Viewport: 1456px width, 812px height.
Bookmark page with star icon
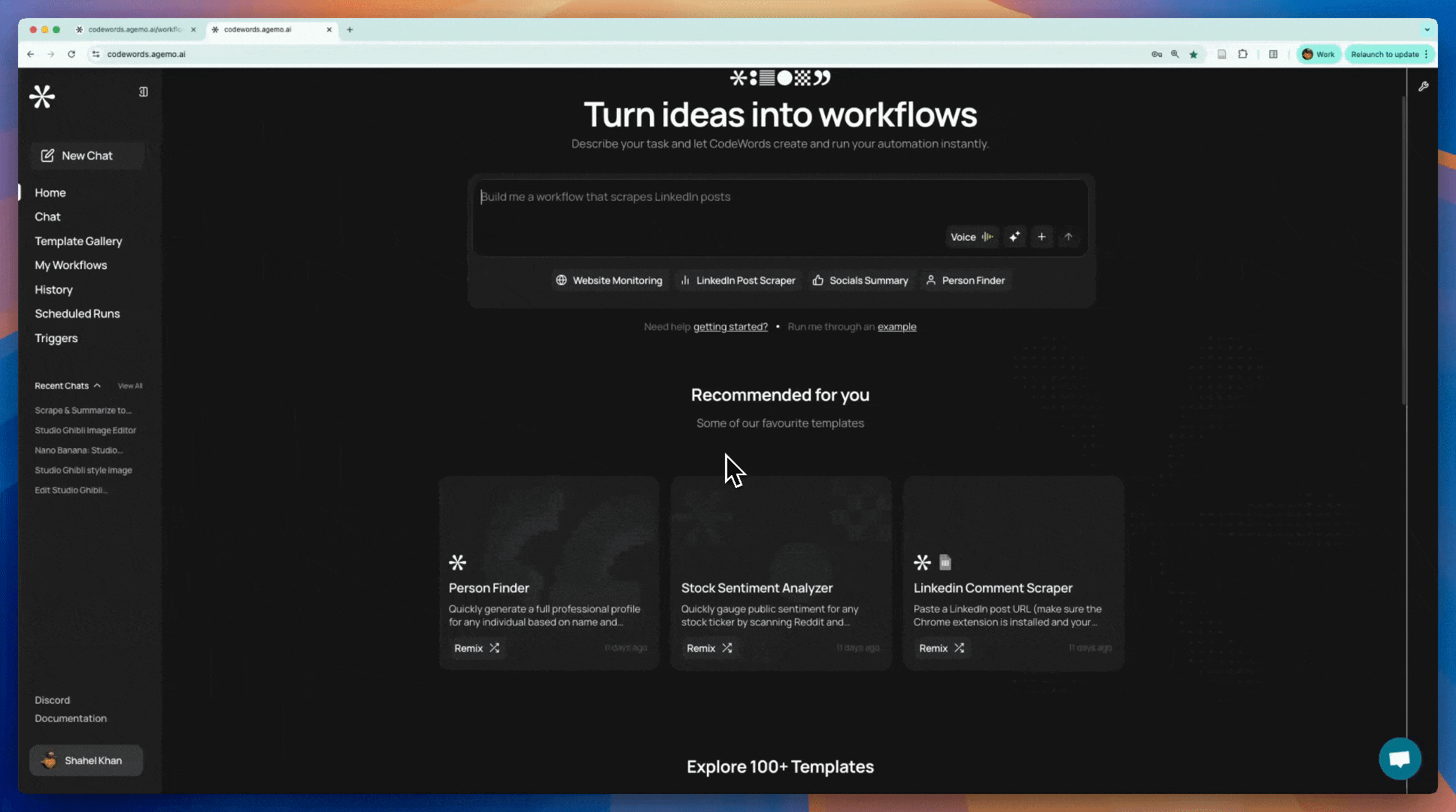pos(1194,54)
